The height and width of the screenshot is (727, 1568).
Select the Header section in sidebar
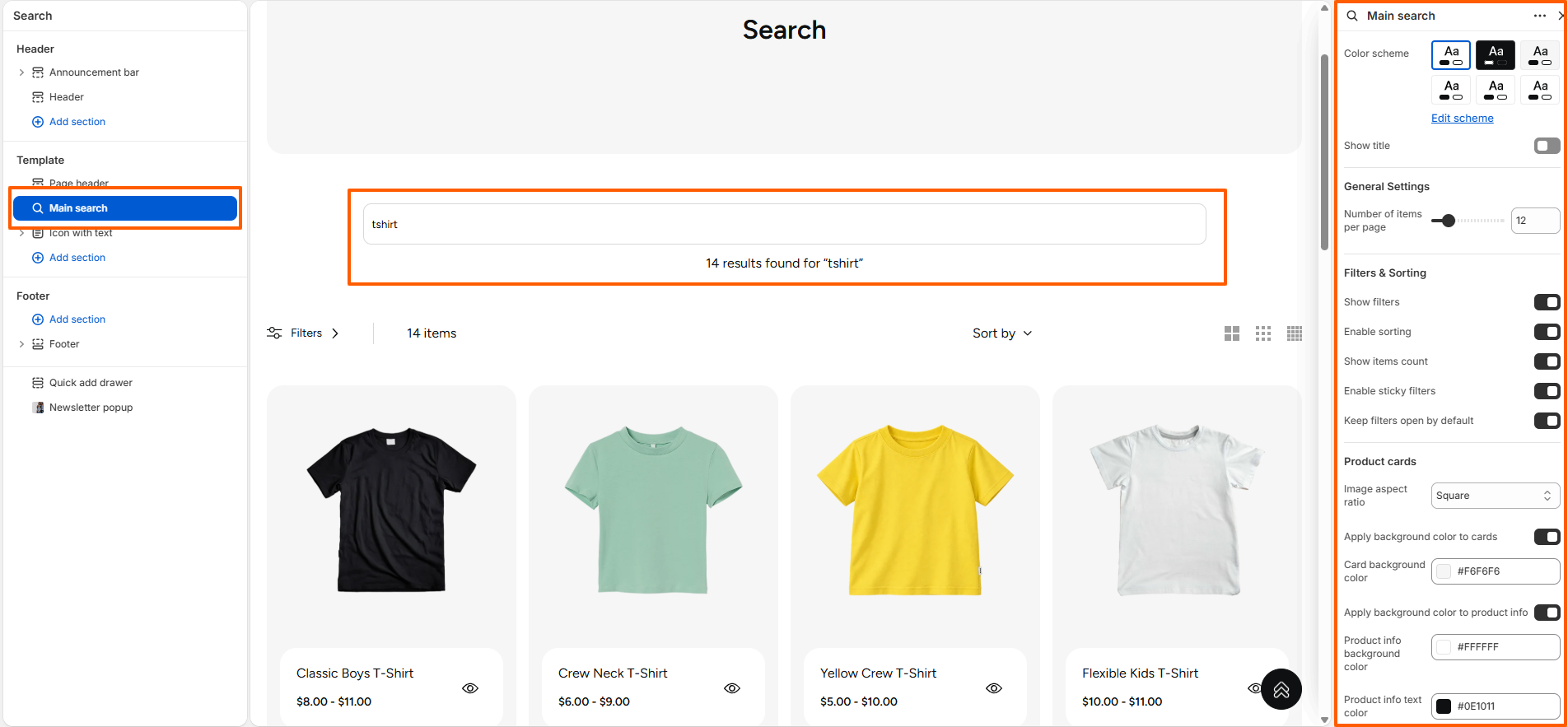click(x=66, y=97)
